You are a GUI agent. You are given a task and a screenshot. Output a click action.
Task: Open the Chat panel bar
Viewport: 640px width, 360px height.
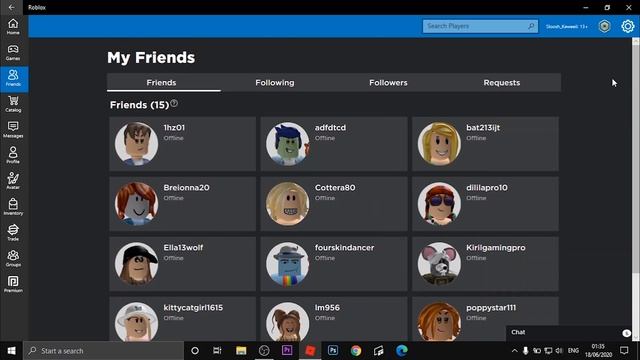tap(569, 333)
